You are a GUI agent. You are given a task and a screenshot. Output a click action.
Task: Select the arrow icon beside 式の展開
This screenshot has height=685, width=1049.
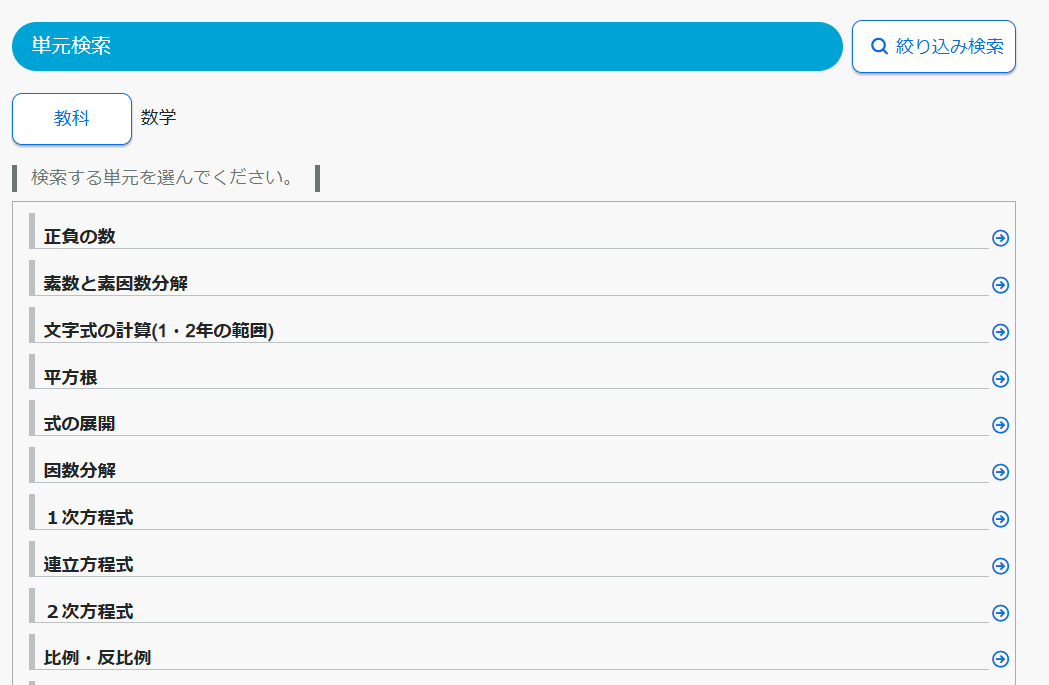1000,425
